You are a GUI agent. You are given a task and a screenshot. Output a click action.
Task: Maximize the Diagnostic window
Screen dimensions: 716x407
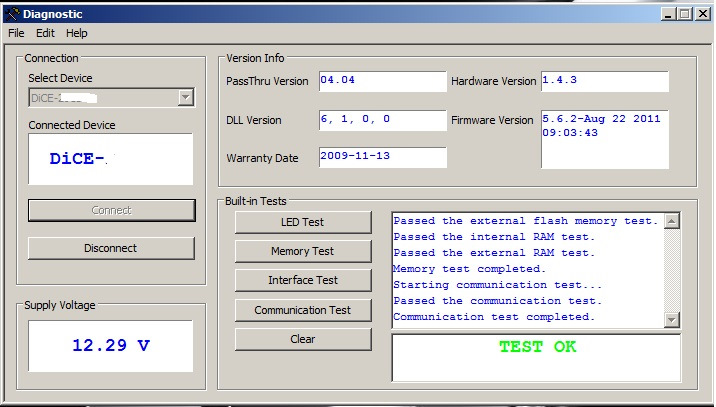(684, 14)
